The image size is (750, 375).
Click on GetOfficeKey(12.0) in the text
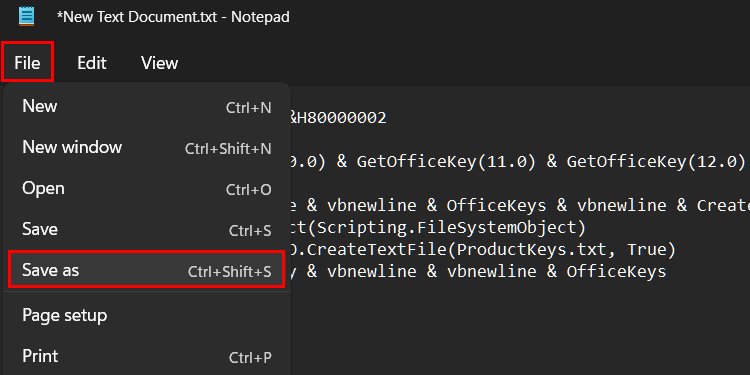pos(656,162)
